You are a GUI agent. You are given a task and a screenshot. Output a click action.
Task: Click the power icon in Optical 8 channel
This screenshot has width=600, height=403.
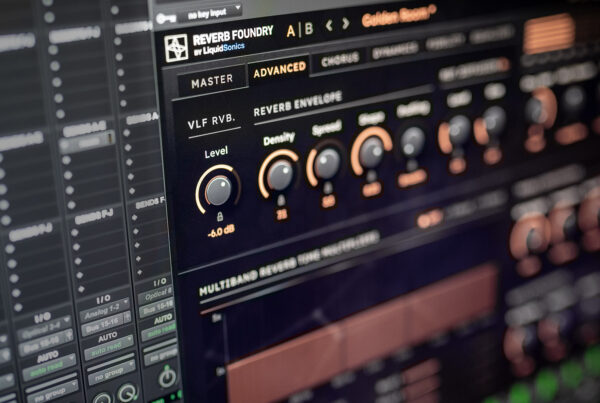point(168,377)
